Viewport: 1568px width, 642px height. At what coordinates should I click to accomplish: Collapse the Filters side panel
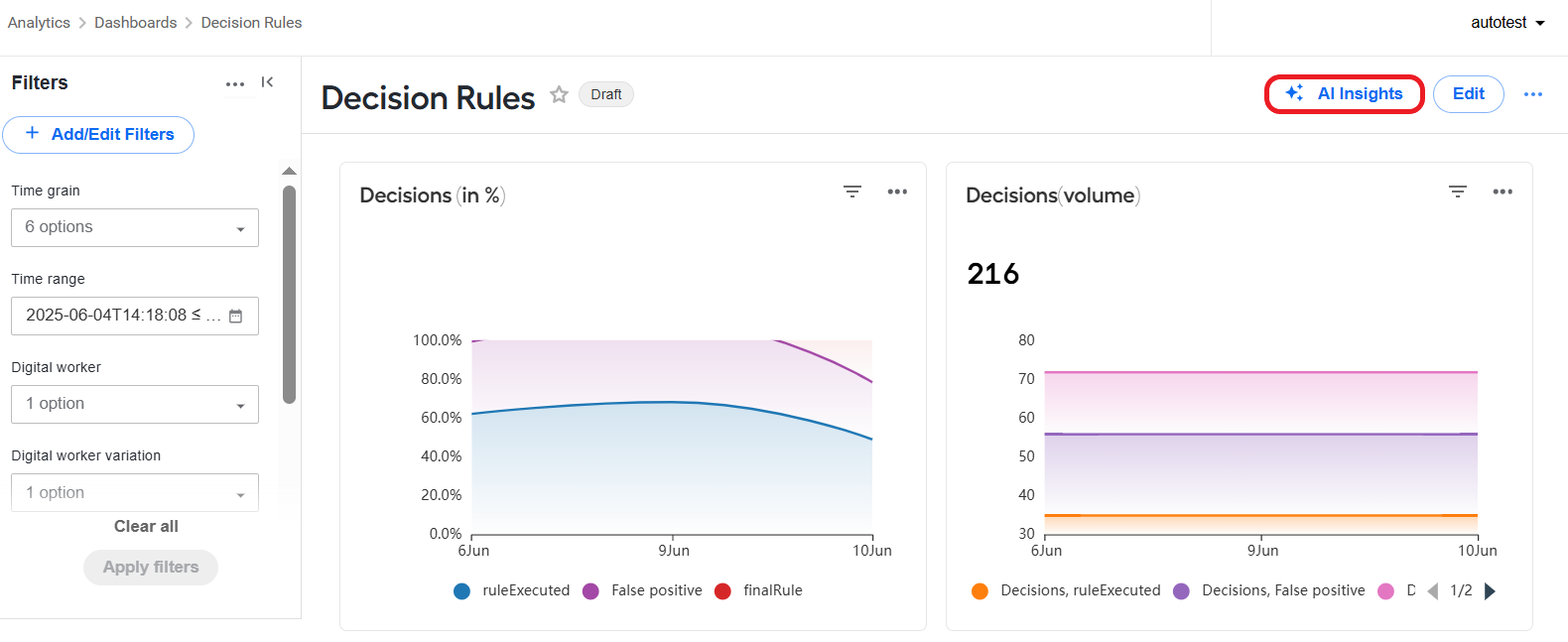(267, 82)
